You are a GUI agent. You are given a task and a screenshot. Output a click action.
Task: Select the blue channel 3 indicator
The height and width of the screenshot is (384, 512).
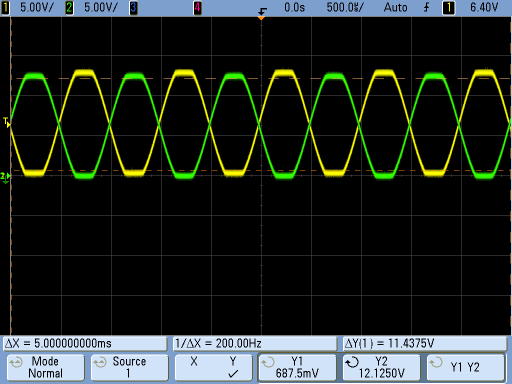click(133, 8)
